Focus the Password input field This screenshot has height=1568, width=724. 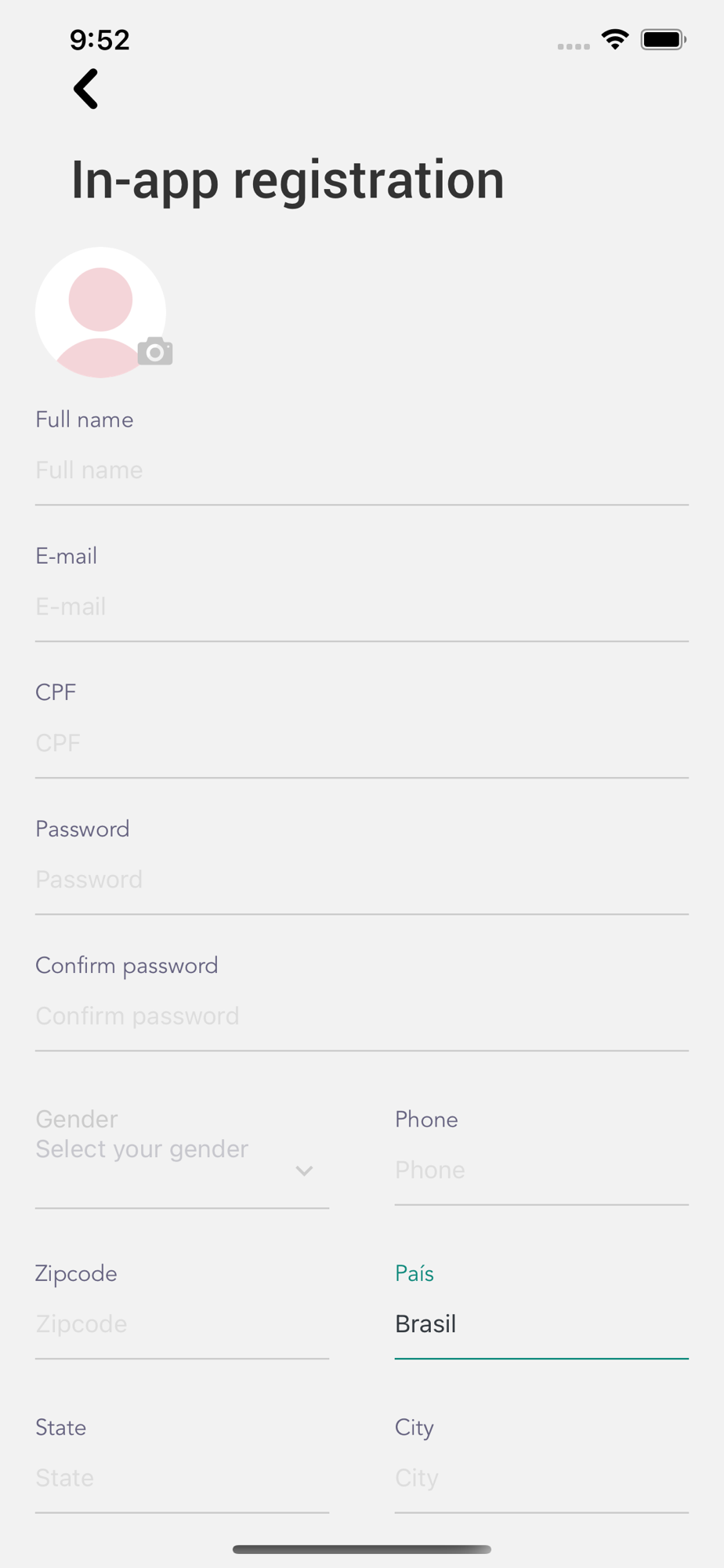(362, 880)
